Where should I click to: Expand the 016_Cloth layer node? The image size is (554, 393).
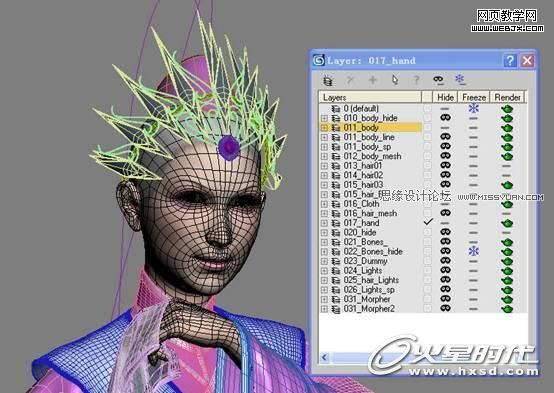coord(324,204)
